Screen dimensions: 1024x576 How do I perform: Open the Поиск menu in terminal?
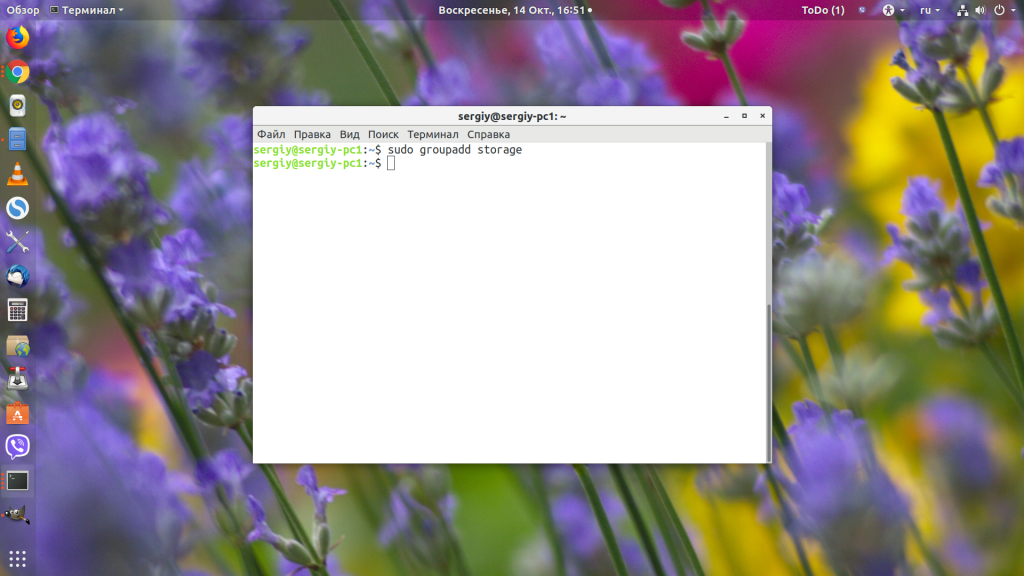(x=383, y=134)
